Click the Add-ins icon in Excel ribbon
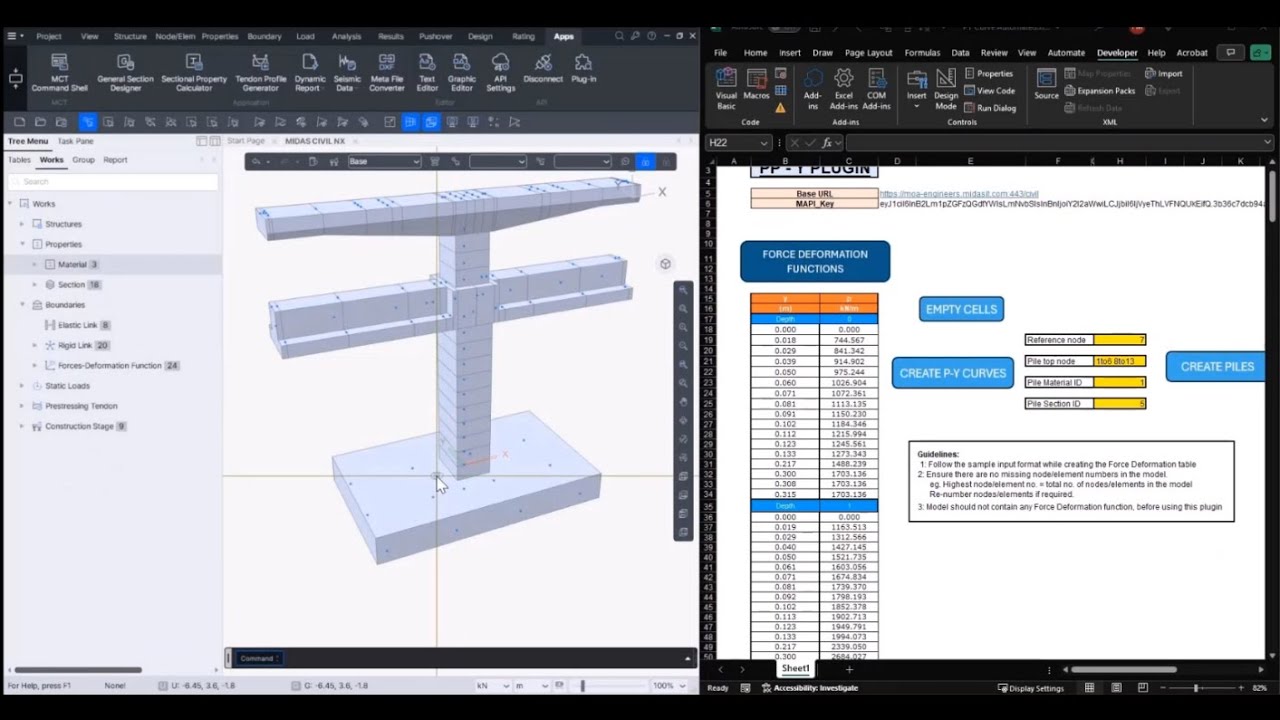 (813, 88)
